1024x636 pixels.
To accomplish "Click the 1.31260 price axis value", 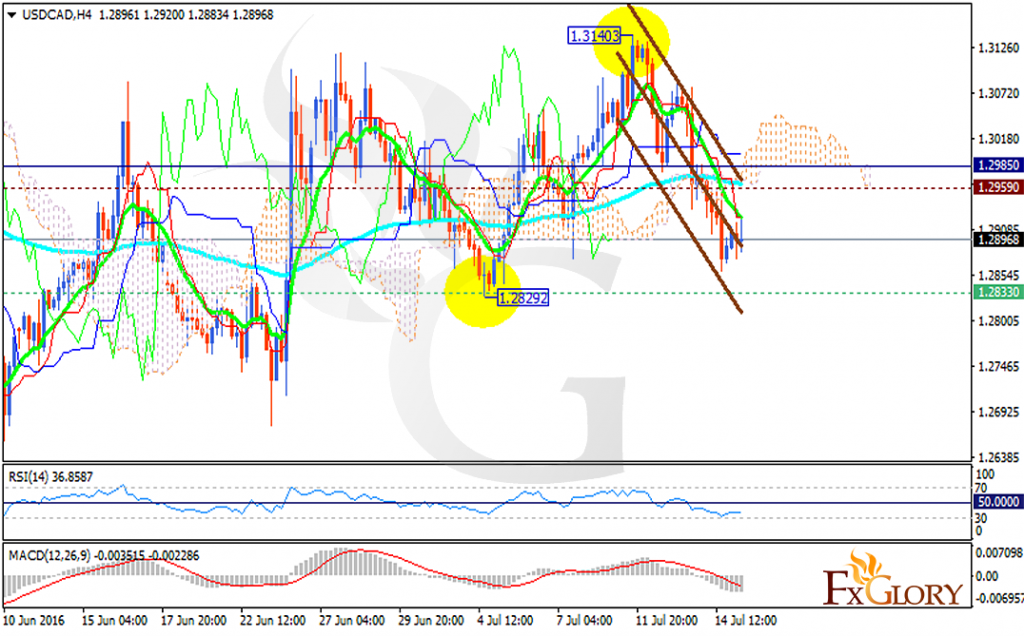I will 997,48.
